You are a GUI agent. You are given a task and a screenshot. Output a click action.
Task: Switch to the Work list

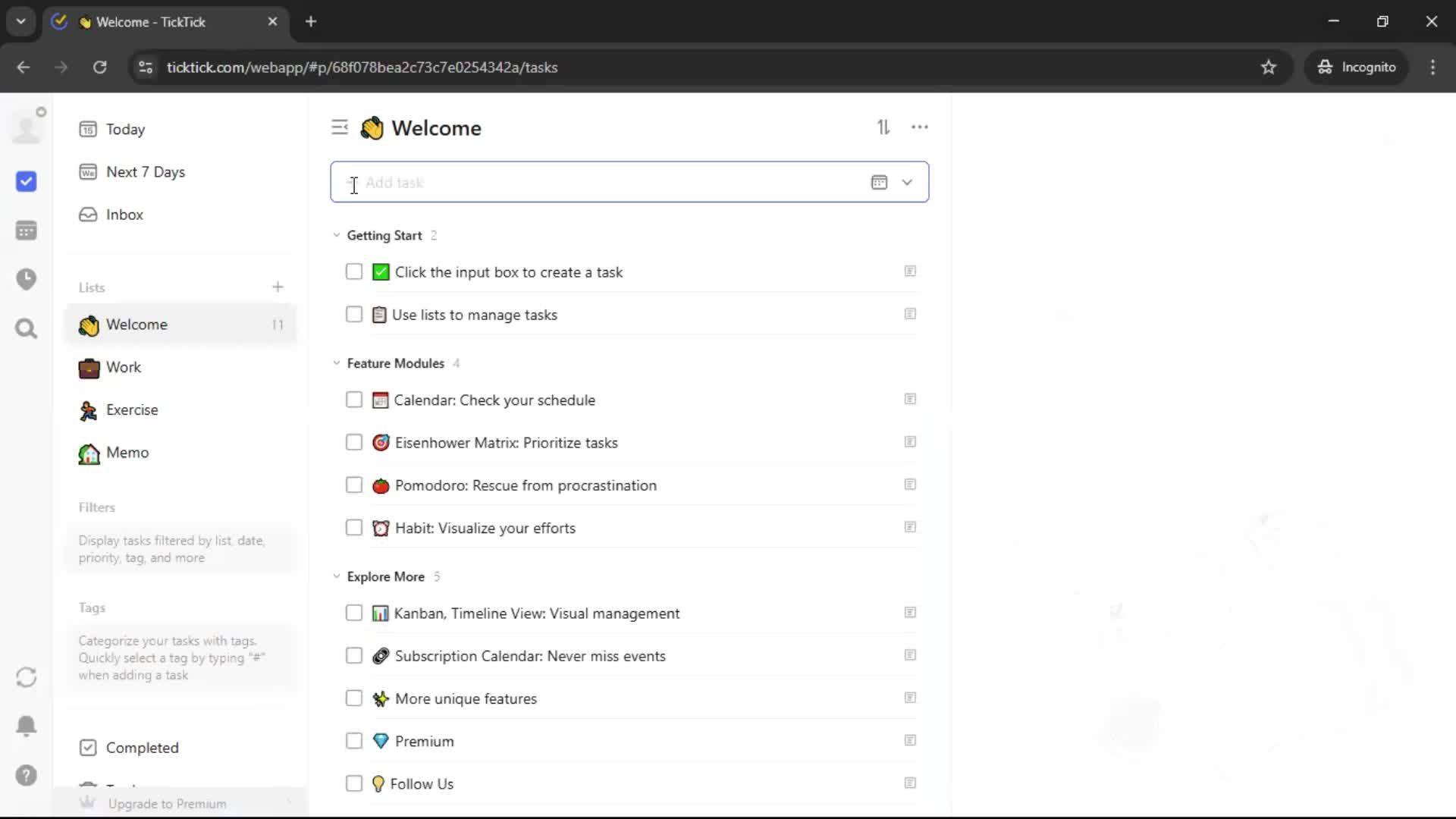[x=124, y=367]
